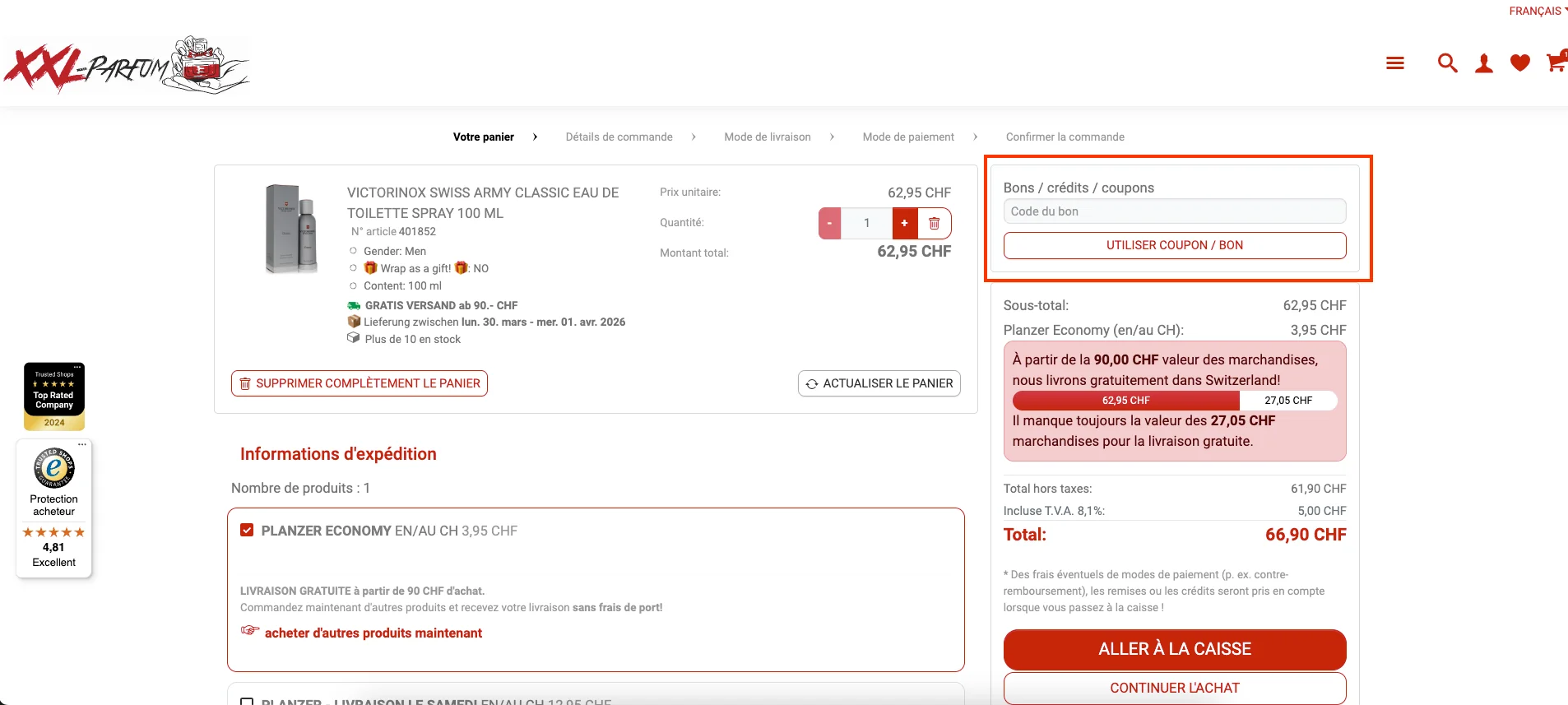Focus the Code du bon field
Viewport: 1568px width, 705px height.
point(1175,211)
